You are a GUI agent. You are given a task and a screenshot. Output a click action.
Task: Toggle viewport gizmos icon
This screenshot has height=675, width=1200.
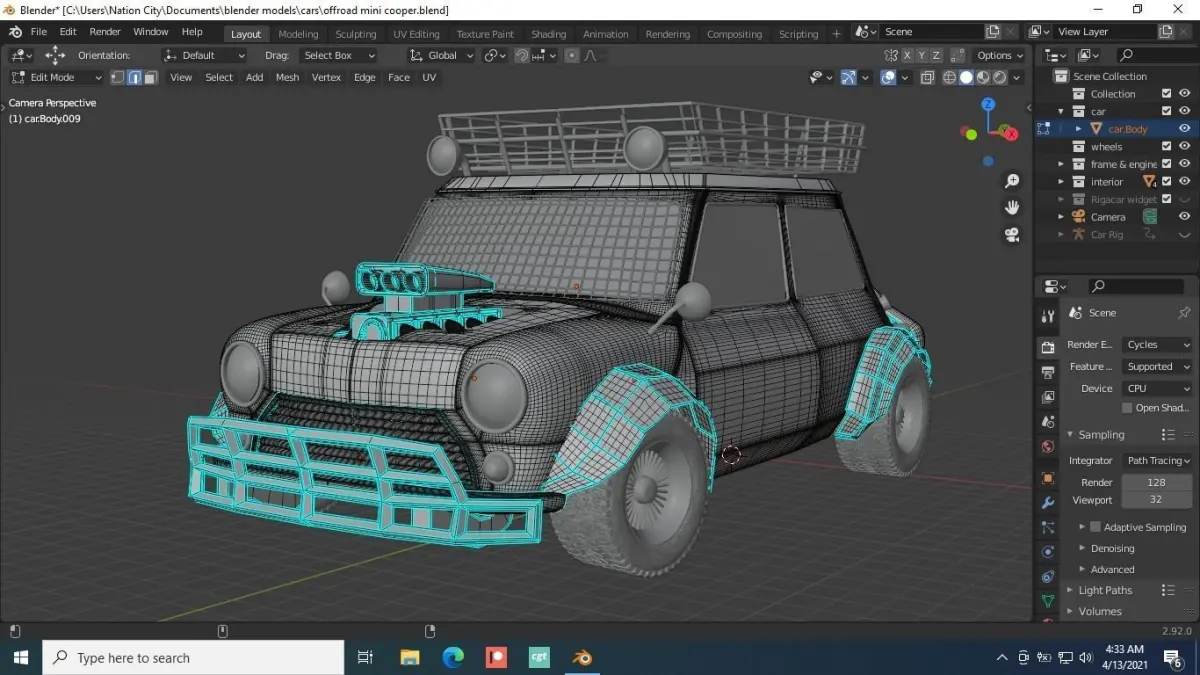click(x=848, y=77)
